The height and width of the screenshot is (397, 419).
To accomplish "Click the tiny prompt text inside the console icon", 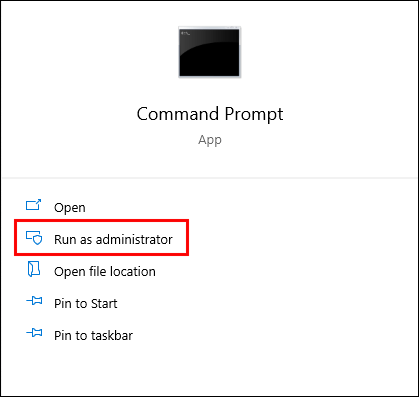I will pos(185,33).
